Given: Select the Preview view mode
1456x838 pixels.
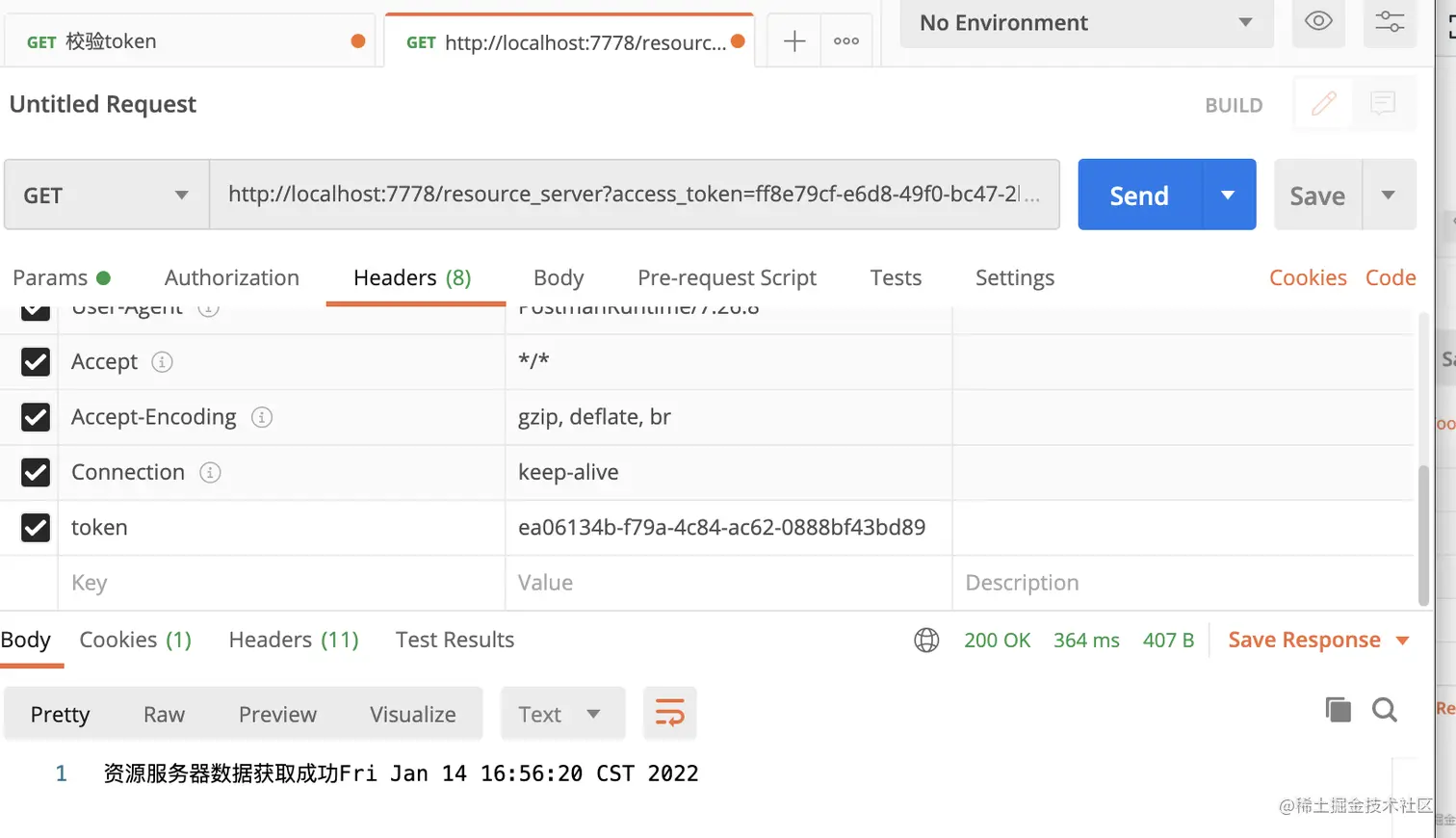Looking at the screenshot, I should (277, 714).
